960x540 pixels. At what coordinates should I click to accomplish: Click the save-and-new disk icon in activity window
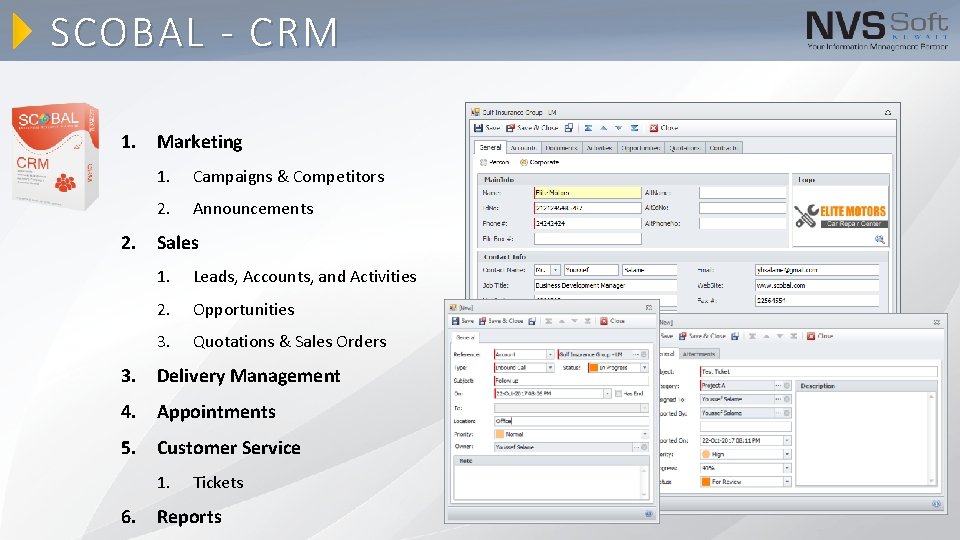click(531, 321)
